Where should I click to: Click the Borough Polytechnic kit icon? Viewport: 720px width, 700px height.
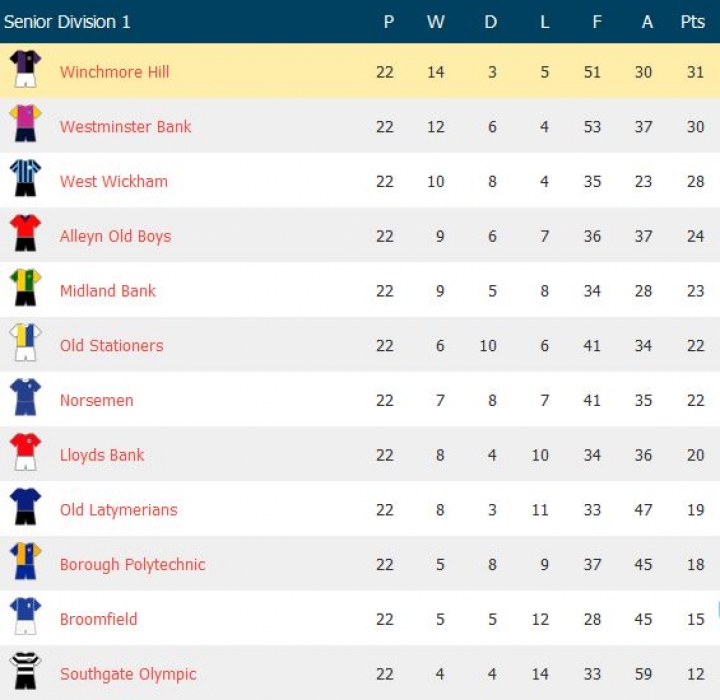coord(25,563)
